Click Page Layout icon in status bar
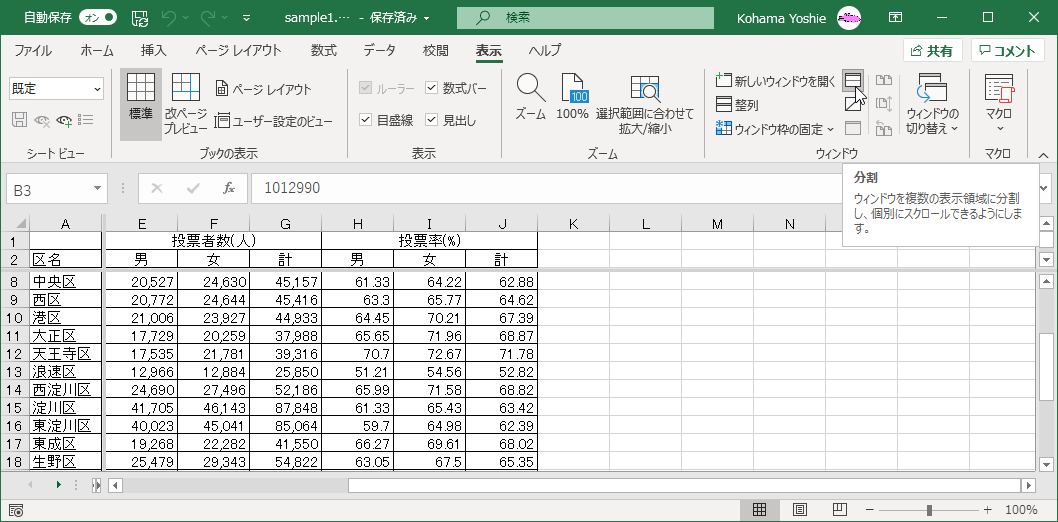Viewport: 1058px width, 522px height. tap(800, 510)
